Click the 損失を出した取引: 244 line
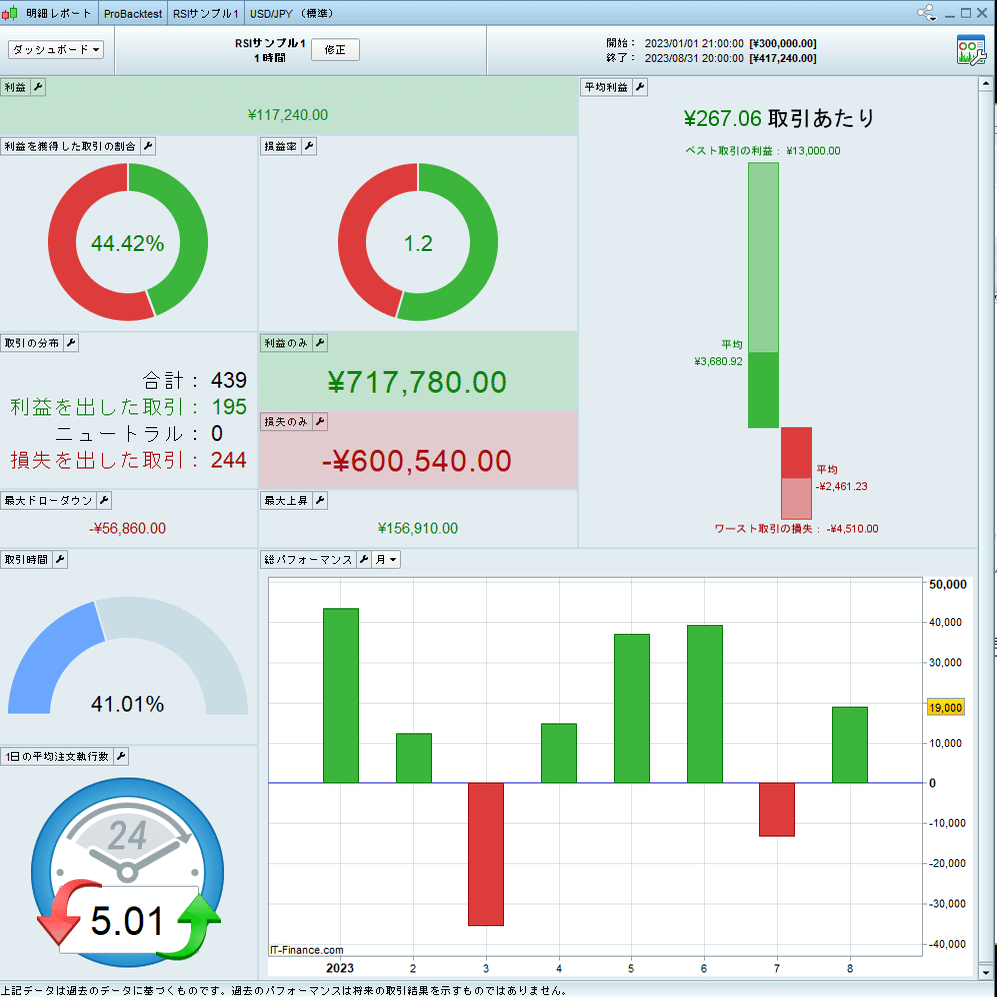Screen dimensions: 997x997 (x=128, y=460)
